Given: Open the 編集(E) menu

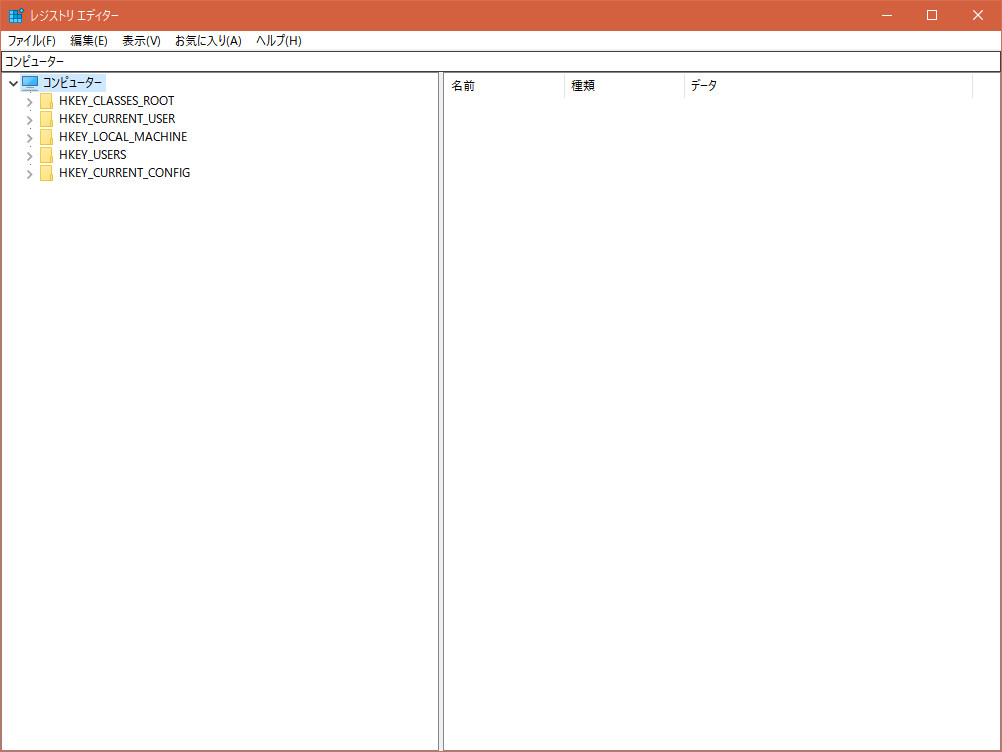Looking at the screenshot, I should 89,41.
